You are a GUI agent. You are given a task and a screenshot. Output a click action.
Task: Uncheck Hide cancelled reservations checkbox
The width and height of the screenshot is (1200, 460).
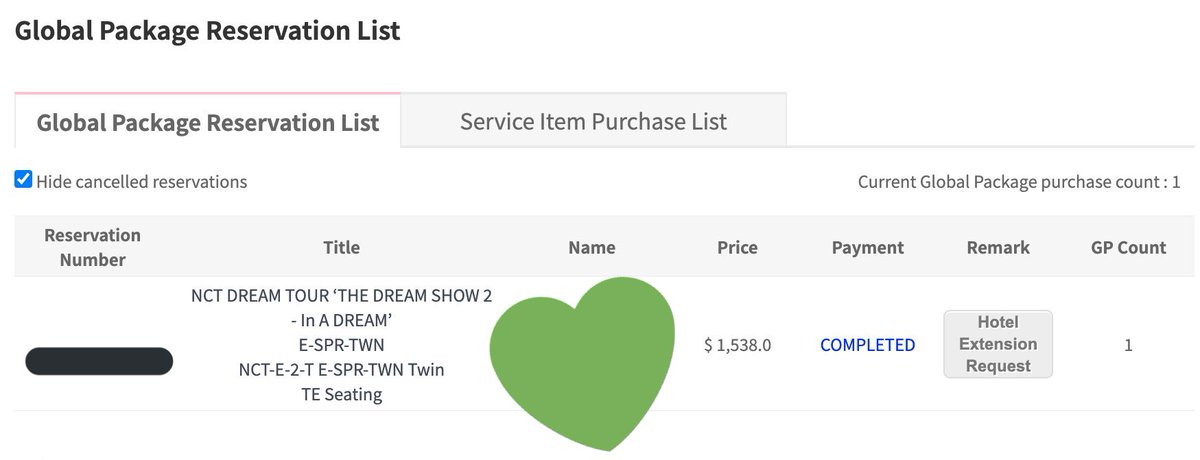pos(23,180)
